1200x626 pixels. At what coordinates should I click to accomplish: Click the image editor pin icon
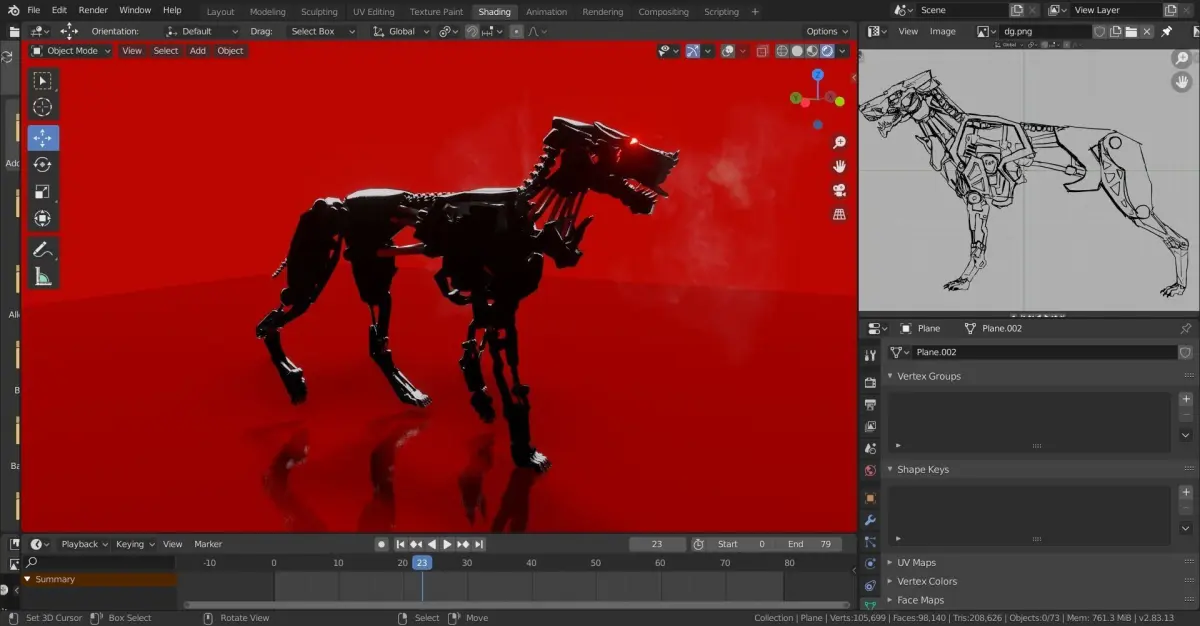(1167, 31)
